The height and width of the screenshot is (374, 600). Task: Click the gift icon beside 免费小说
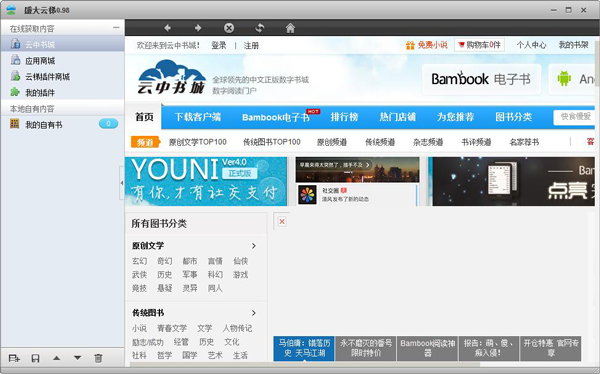tap(410, 45)
